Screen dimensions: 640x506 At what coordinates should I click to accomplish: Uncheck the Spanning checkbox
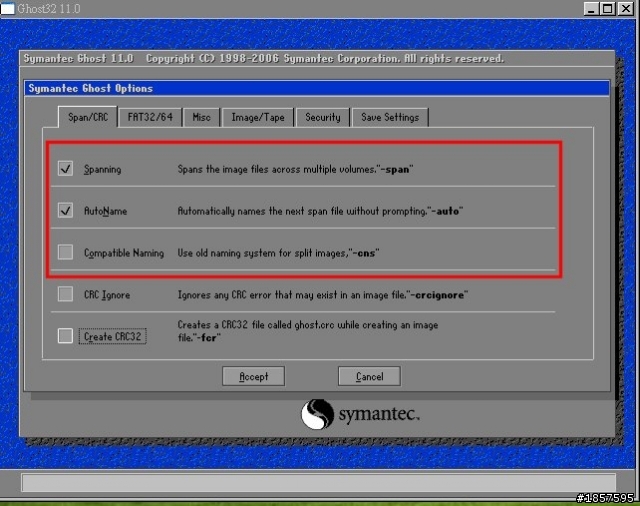[65, 169]
